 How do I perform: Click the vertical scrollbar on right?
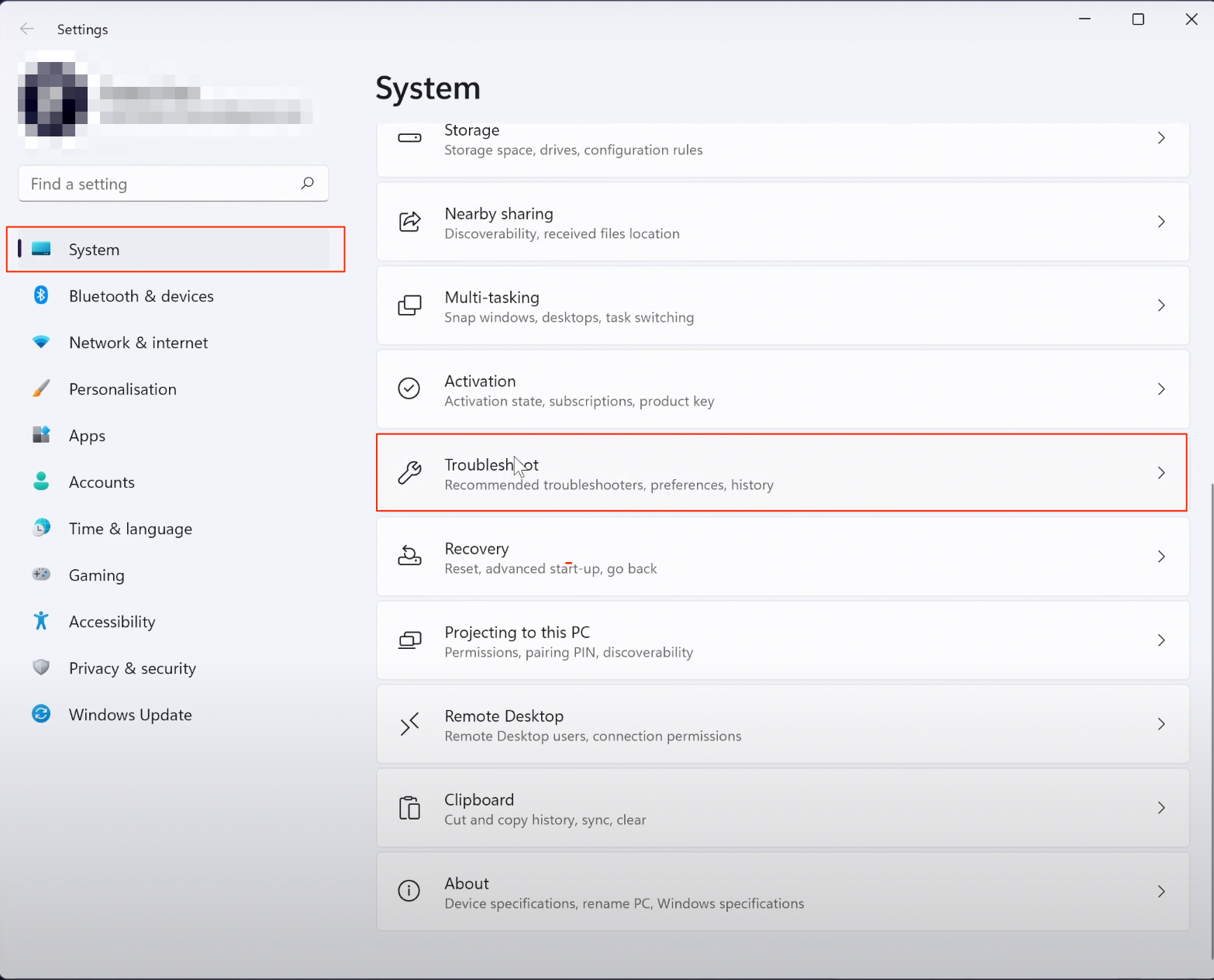1211,698
